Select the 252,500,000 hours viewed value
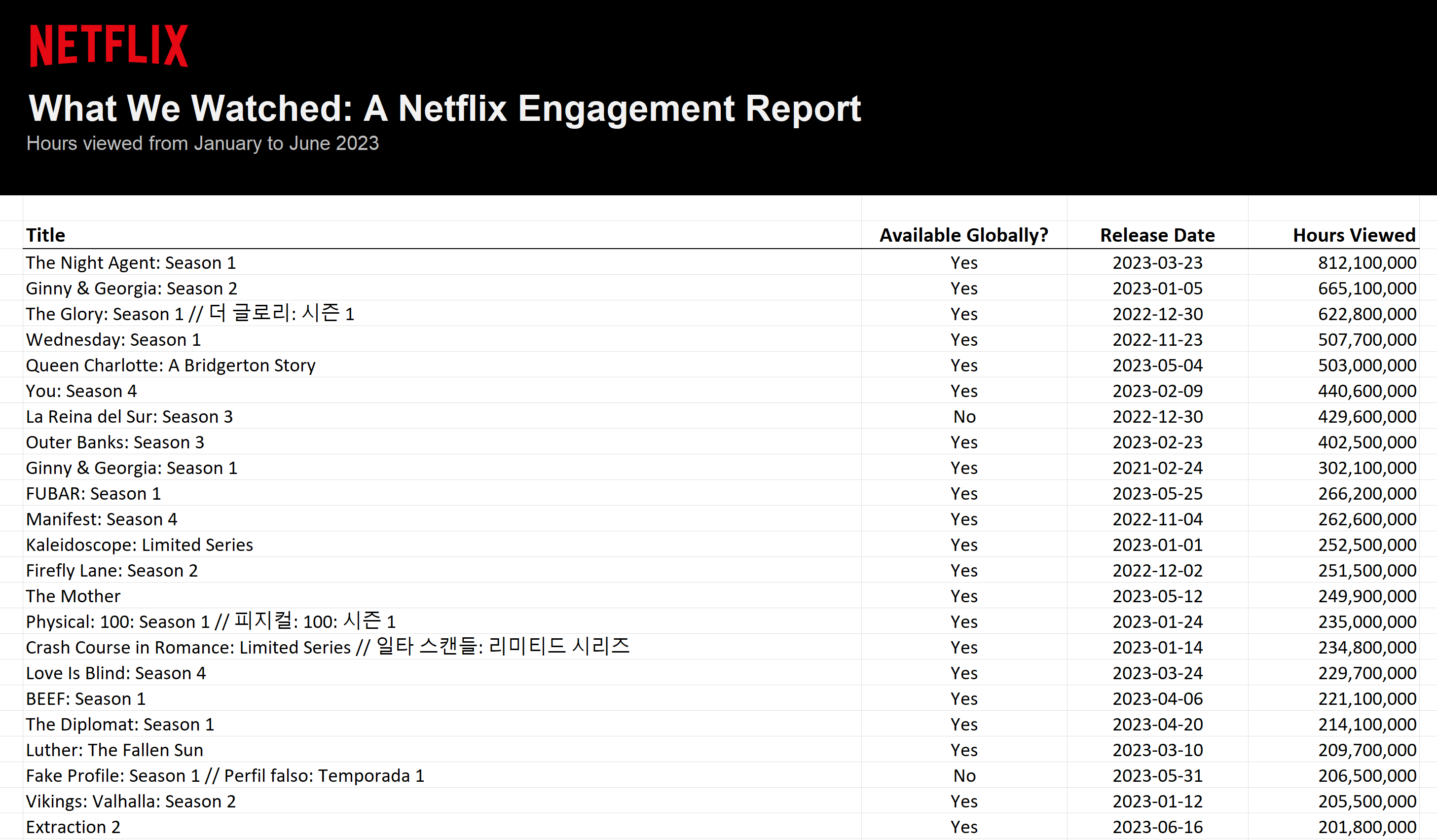 (x=1367, y=545)
